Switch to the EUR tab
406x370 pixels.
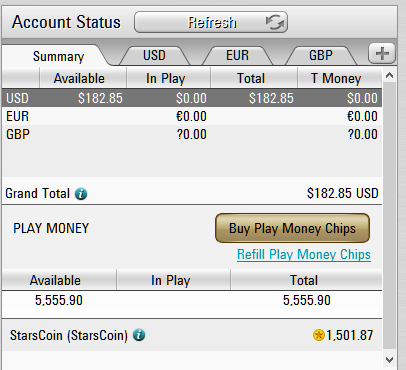[x=237, y=55]
